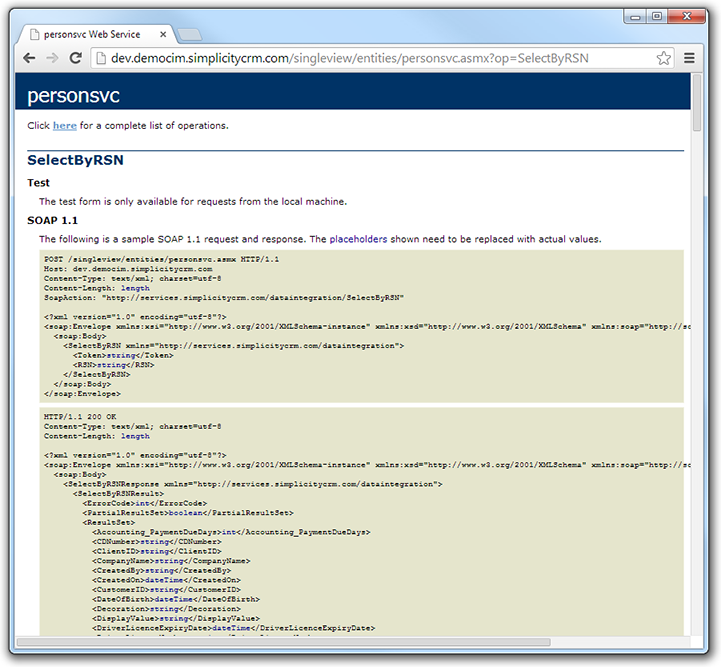Minimize the browser window
This screenshot has width=721, height=667.
[635, 17]
